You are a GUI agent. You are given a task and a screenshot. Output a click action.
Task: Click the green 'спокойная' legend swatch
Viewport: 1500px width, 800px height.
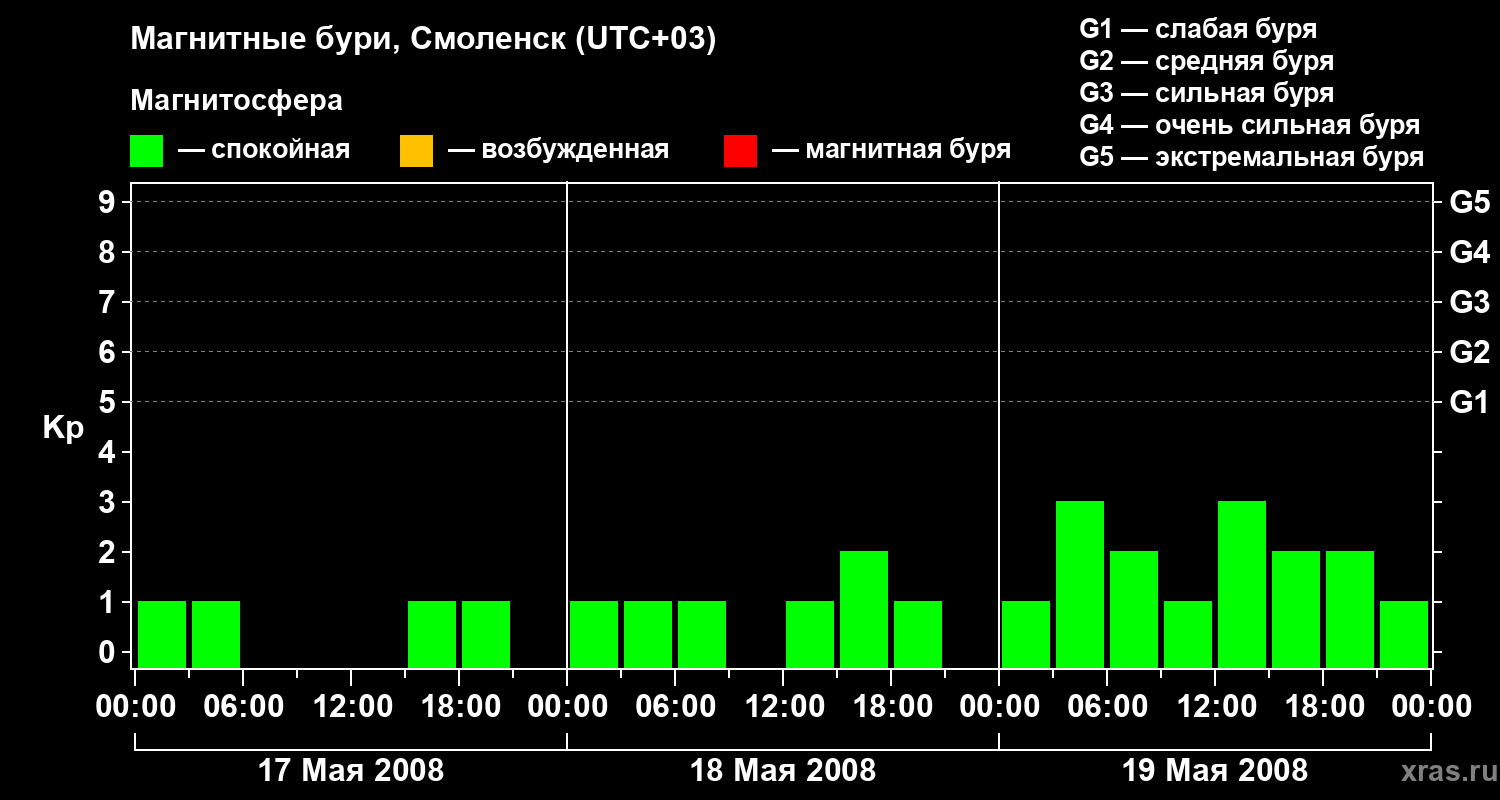pyautogui.click(x=147, y=151)
